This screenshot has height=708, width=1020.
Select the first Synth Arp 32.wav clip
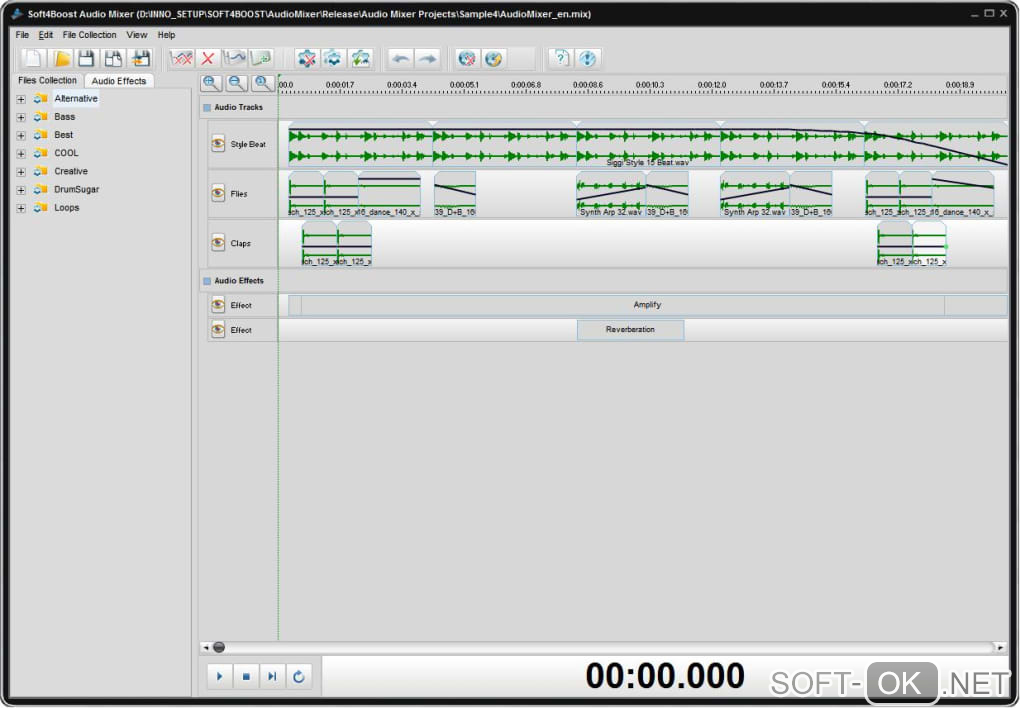611,193
